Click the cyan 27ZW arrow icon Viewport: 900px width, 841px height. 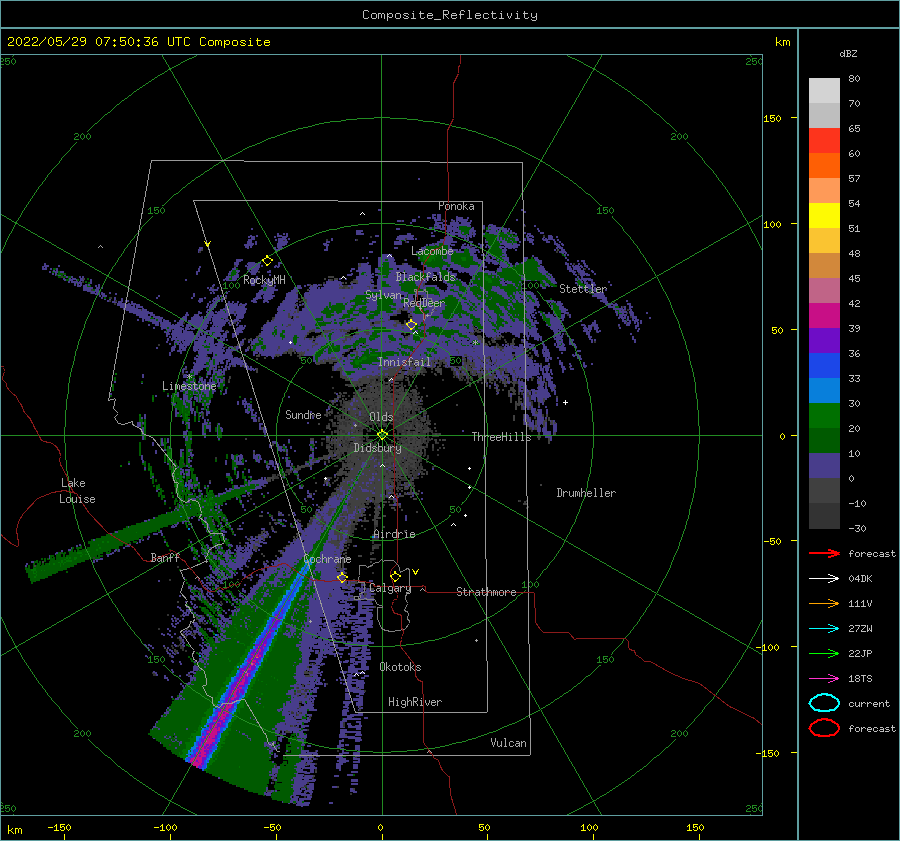(824, 628)
